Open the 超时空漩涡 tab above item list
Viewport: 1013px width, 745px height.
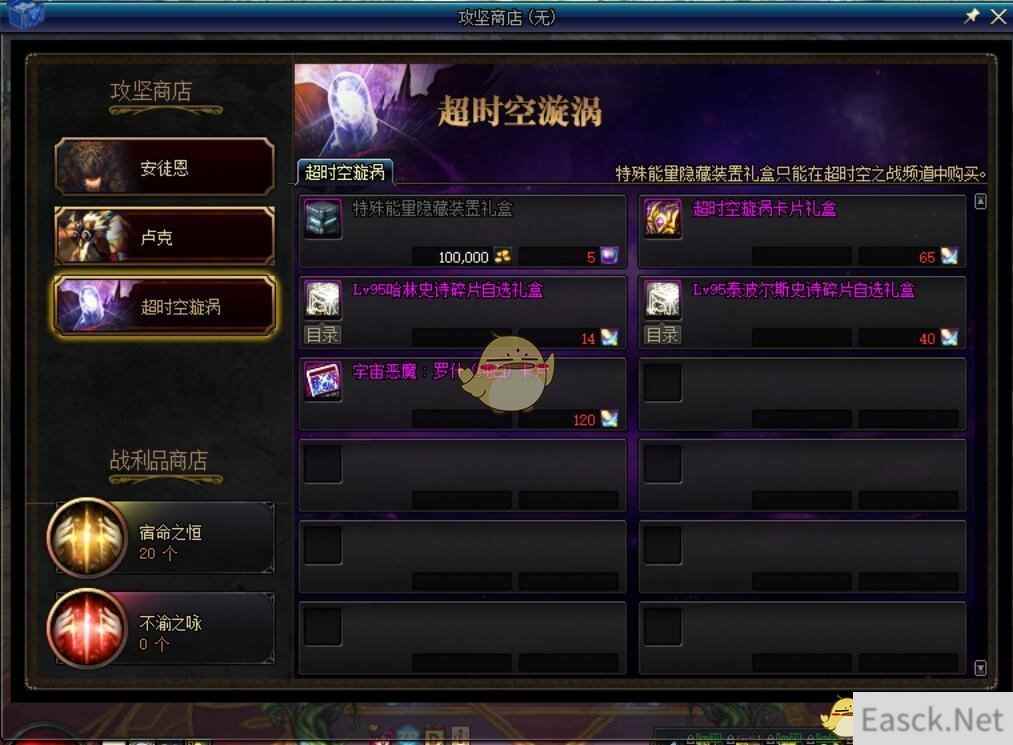(345, 172)
